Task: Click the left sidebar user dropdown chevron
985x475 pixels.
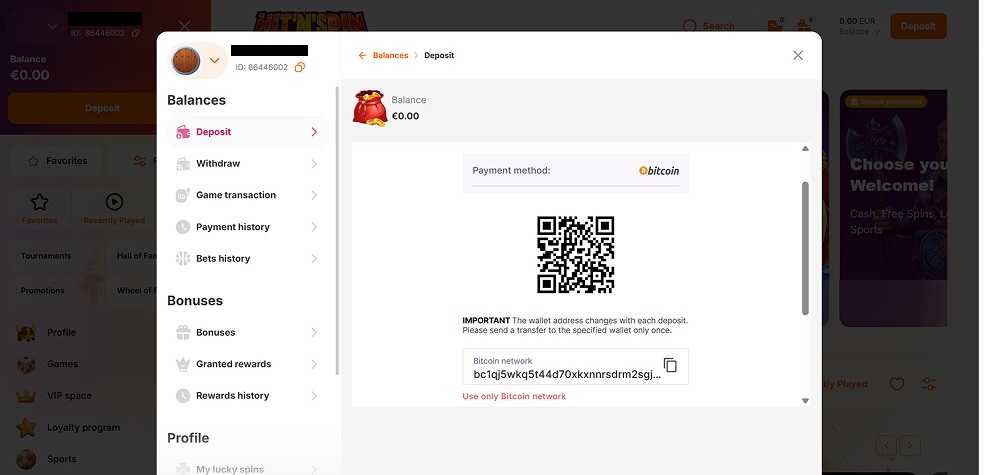Action: click(x=53, y=26)
